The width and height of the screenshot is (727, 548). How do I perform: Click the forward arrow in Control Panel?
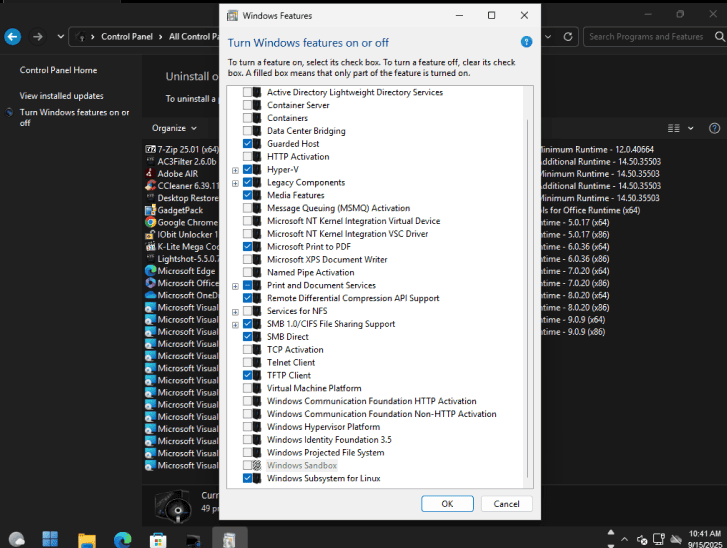point(38,37)
